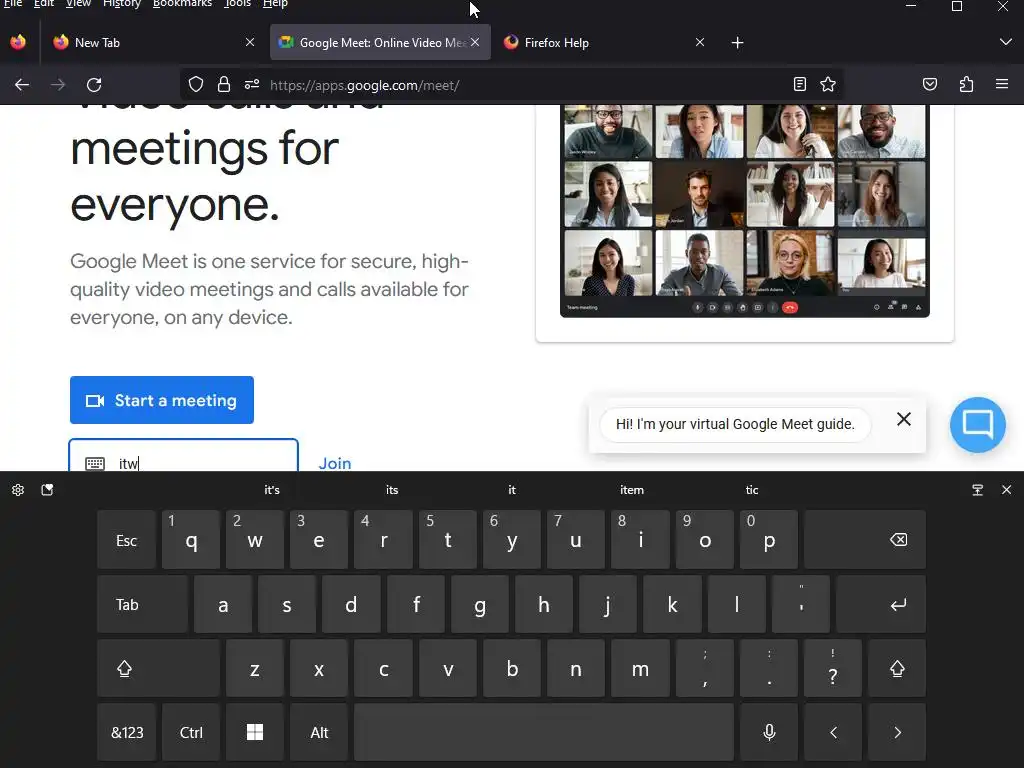The image size is (1024, 768).
Task: Choose the "it's" word suggestion
Action: pyautogui.click(x=272, y=490)
